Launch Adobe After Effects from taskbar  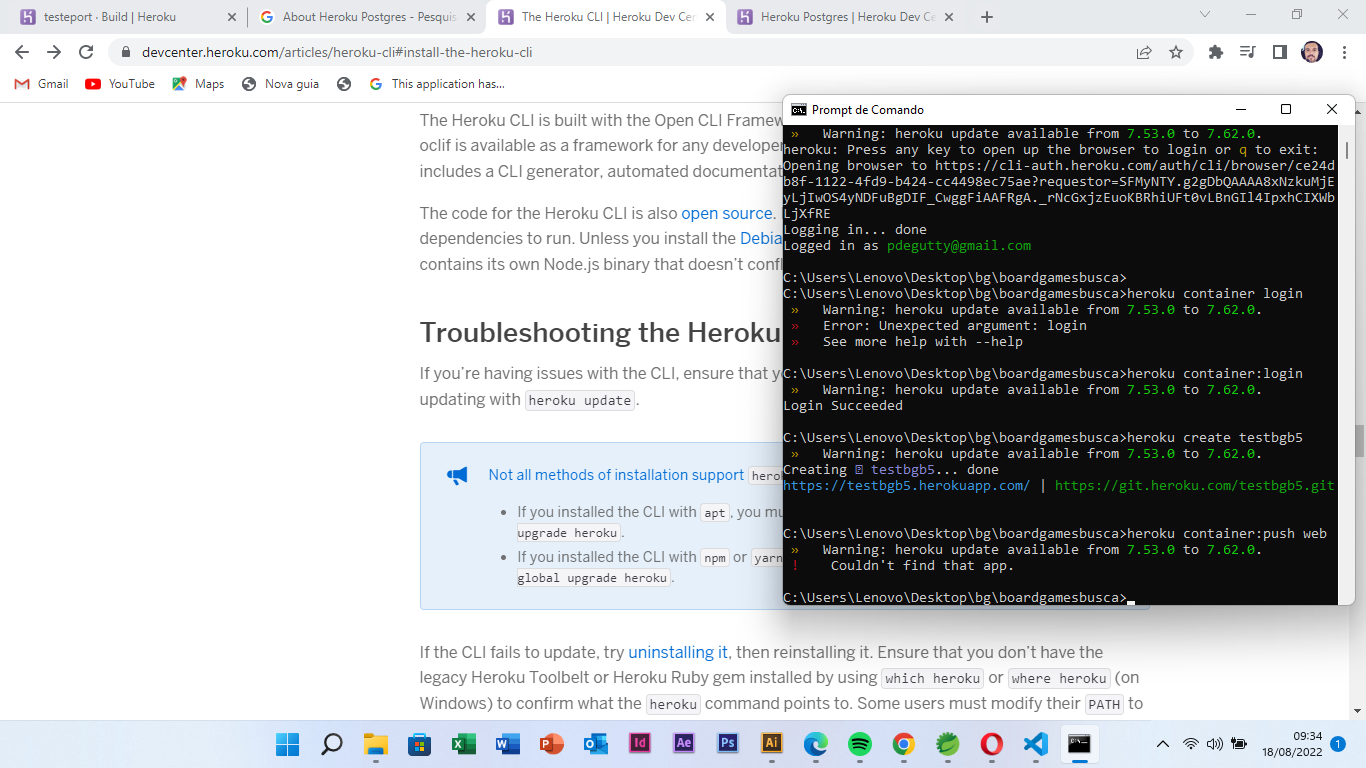(x=684, y=744)
